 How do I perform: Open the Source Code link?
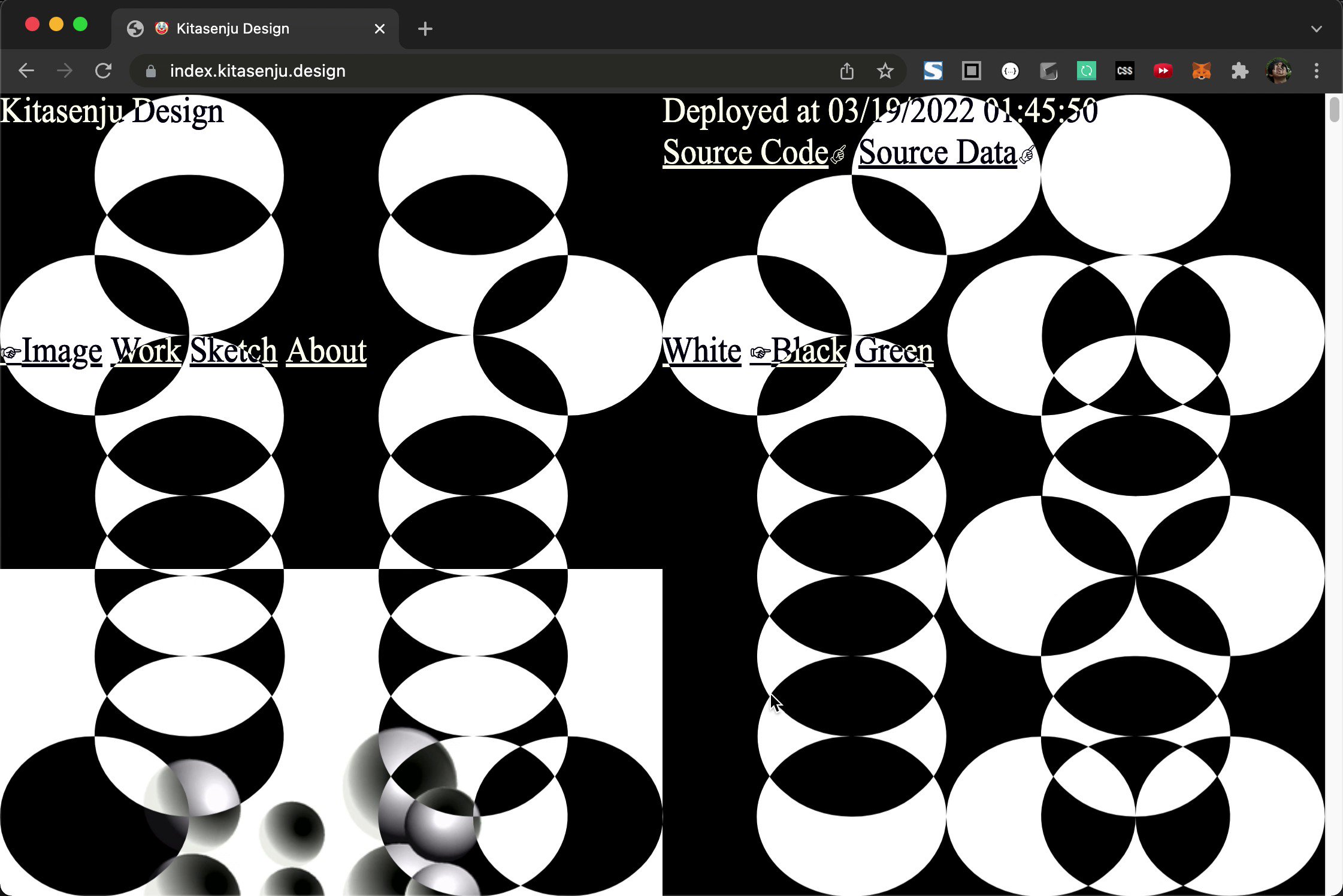[746, 153]
